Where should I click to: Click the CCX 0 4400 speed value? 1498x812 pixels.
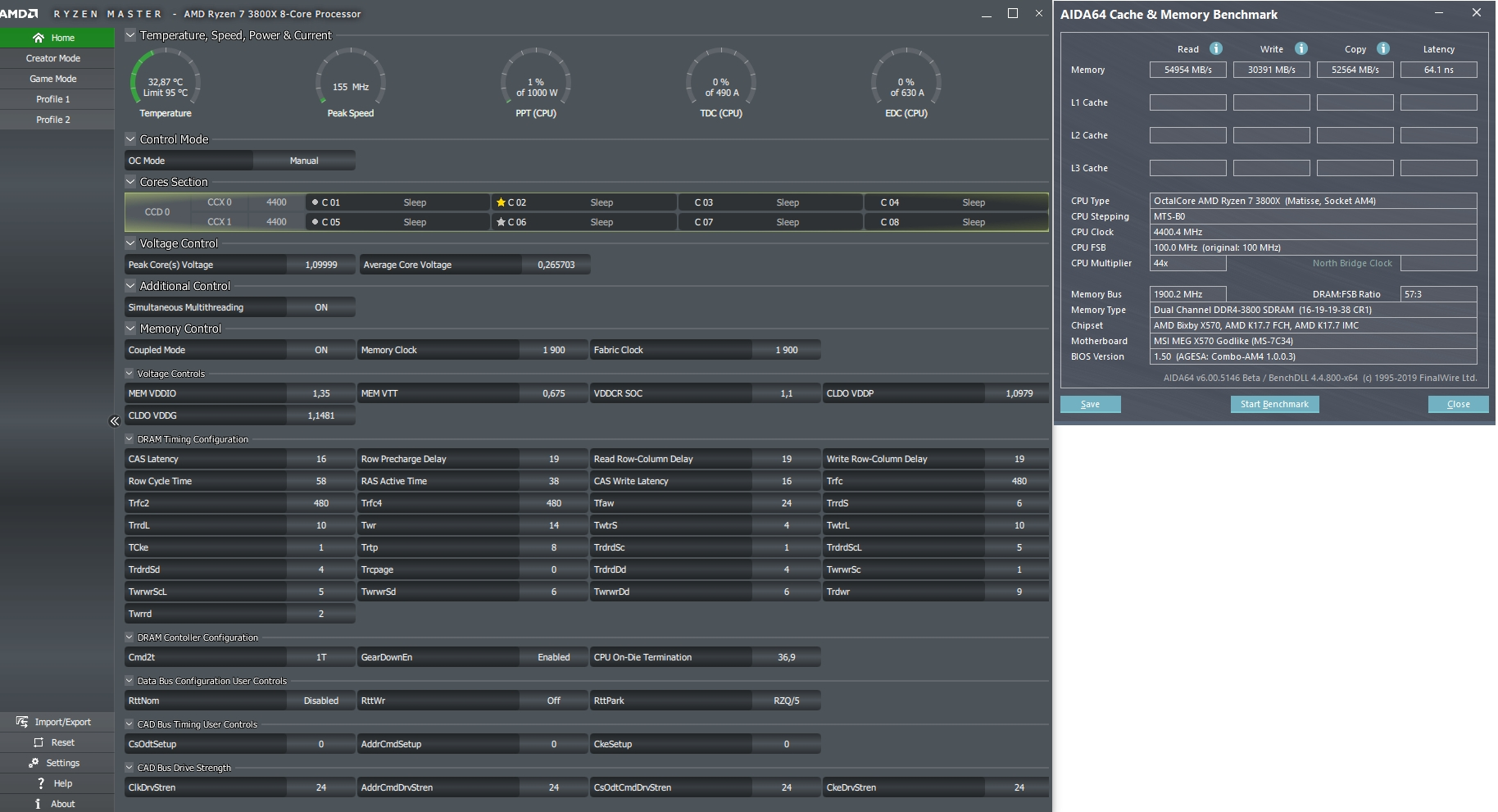click(276, 202)
